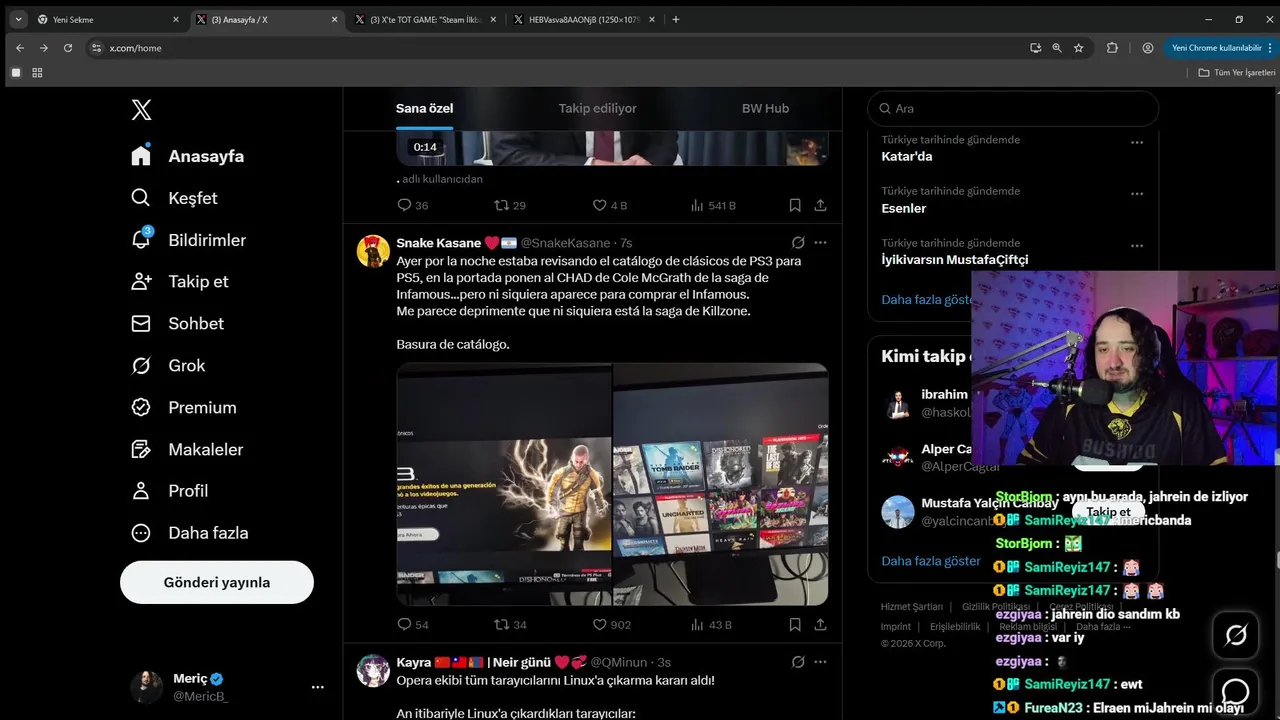Repost the video post with 29 reposts
1280x720 pixels.
[x=510, y=205]
